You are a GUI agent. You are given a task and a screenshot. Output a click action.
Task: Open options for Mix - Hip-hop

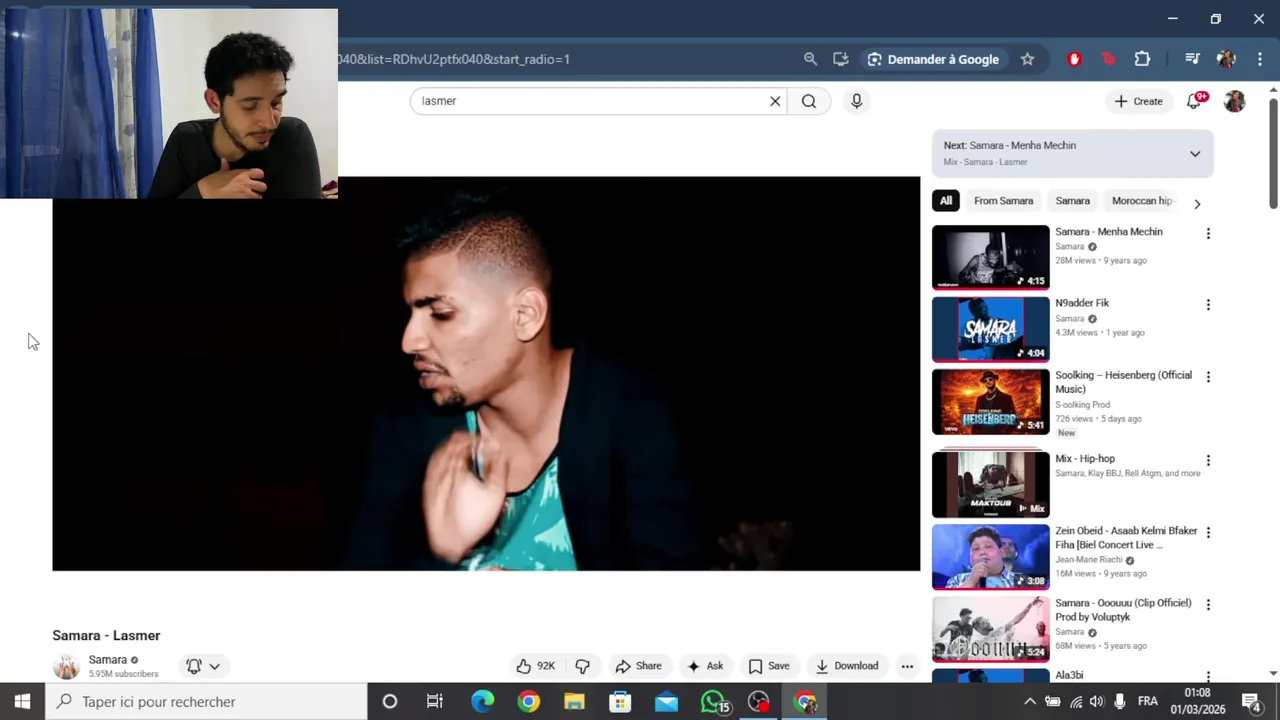coord(1208,461)
